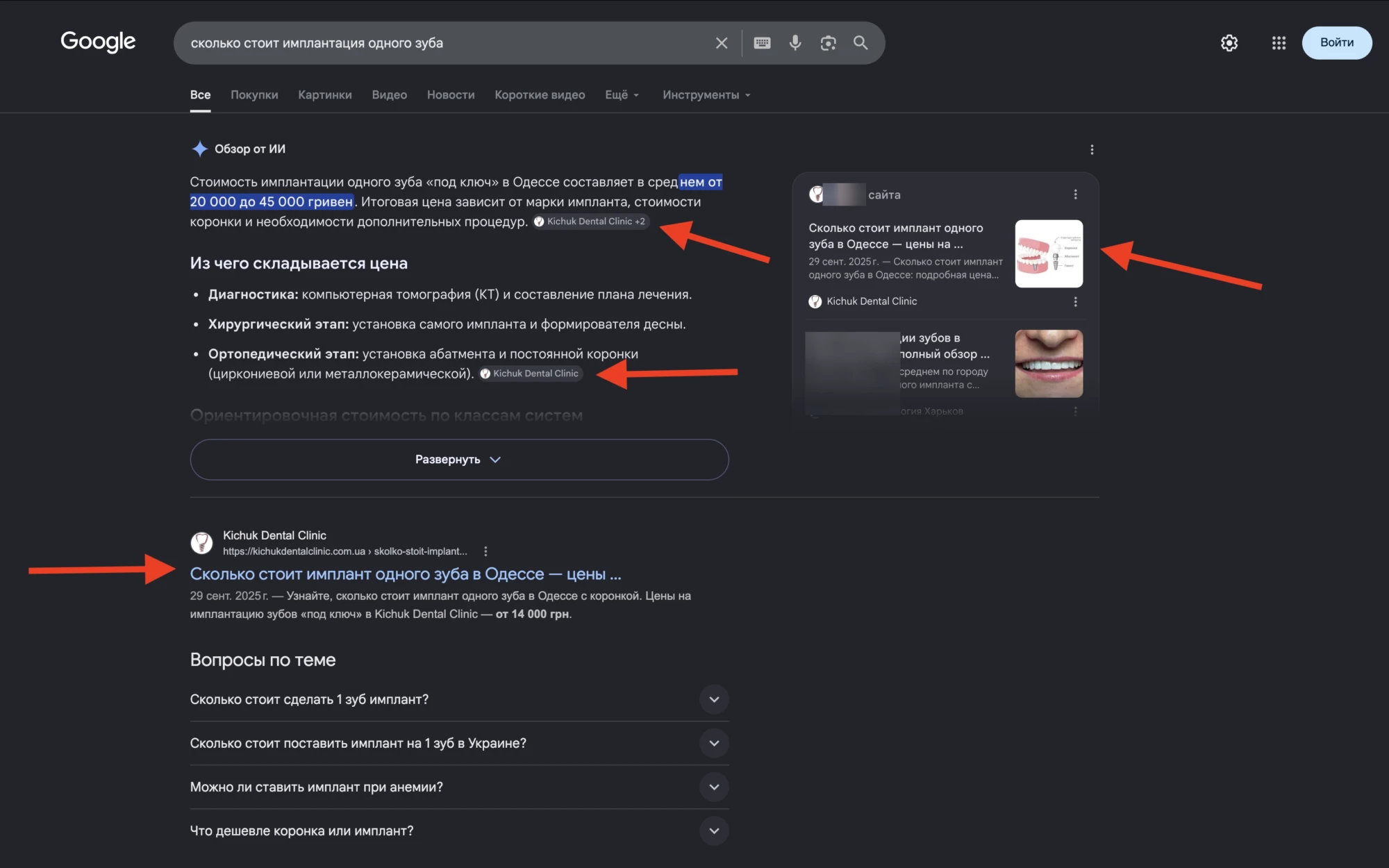Switch to the Покупки tab
This screenshot has height=868, width=1389.
point(254,95)
